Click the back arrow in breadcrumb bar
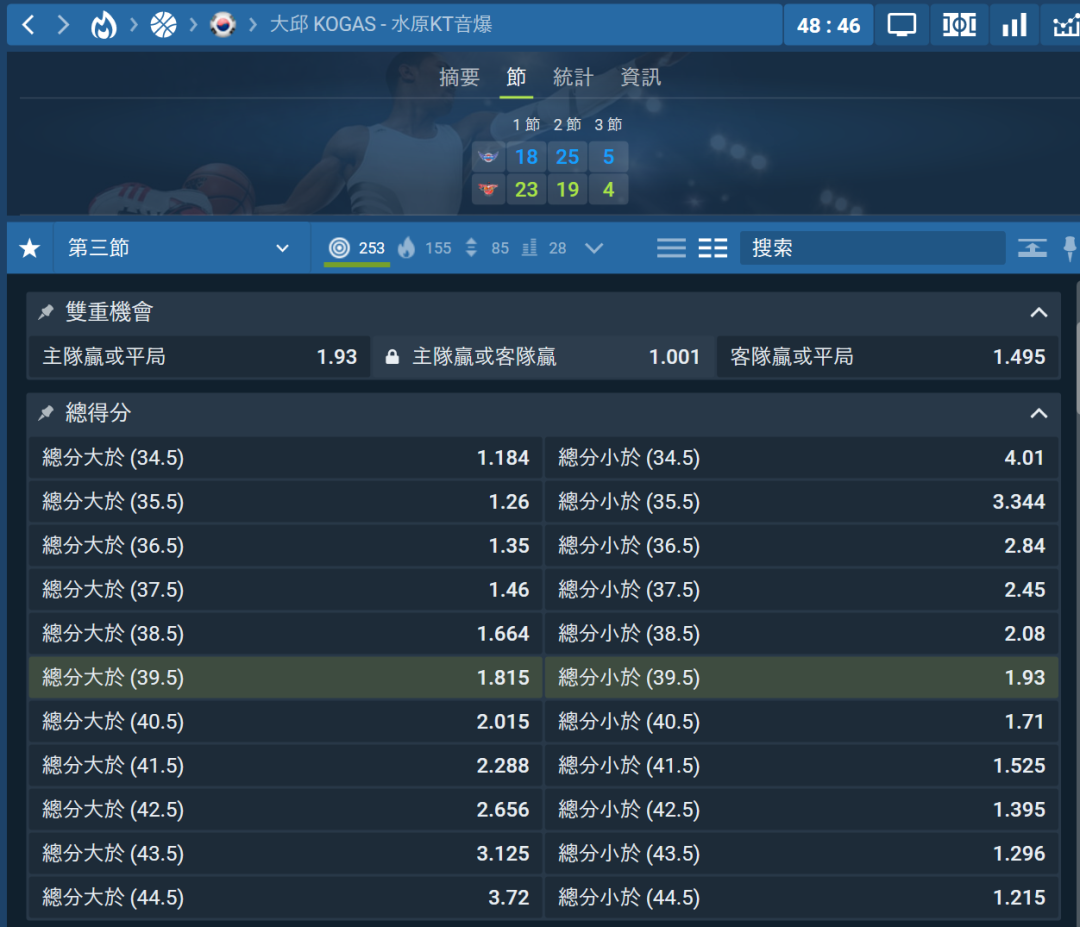1080x927 pixels. click(28, 25)
